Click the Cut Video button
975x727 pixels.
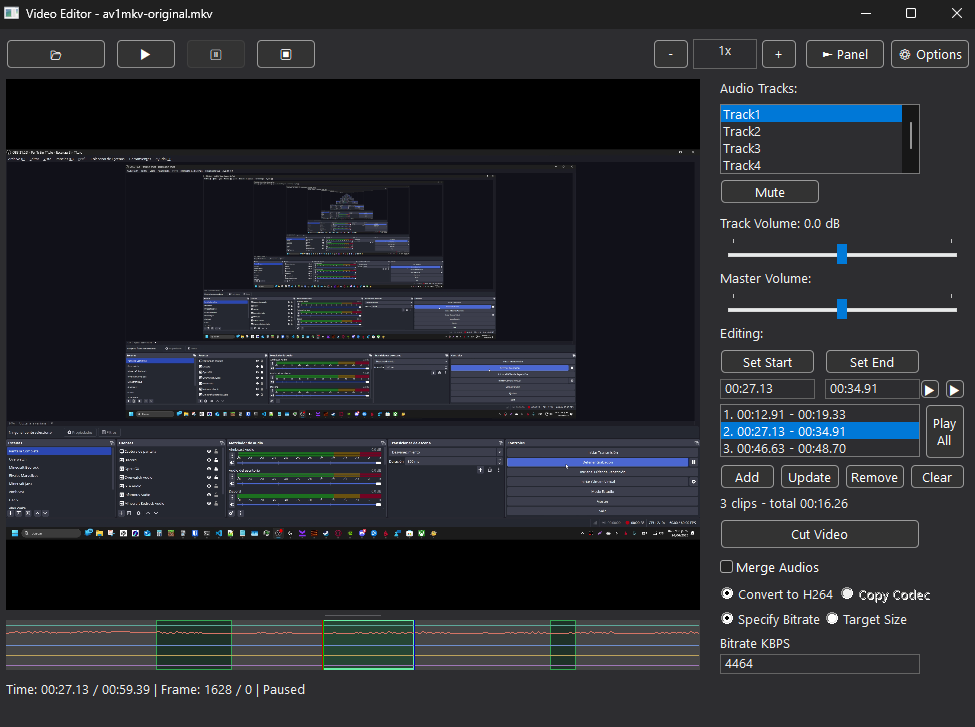[x=819, y=534]
